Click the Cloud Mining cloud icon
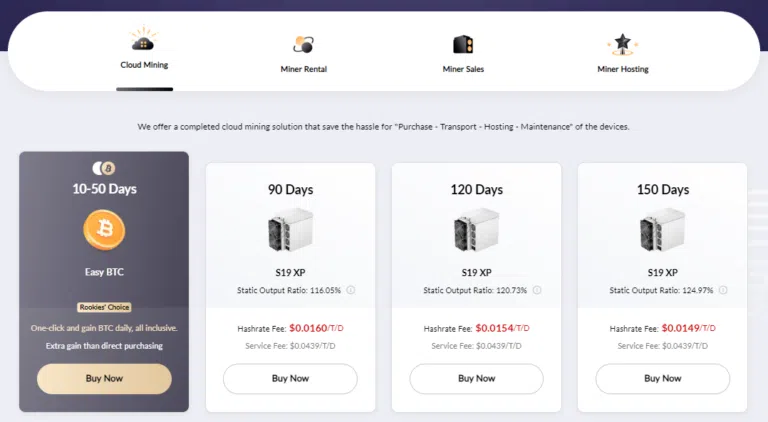 144,39
